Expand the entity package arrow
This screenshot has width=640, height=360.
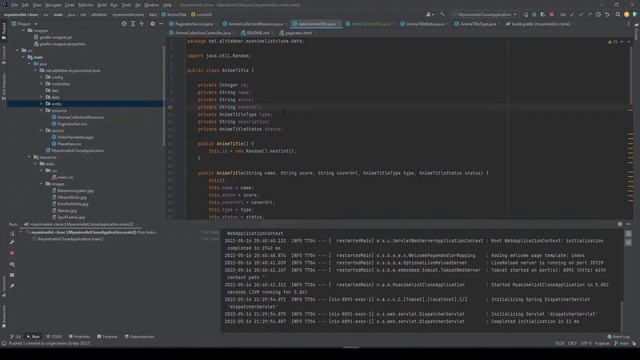(41, 104)
